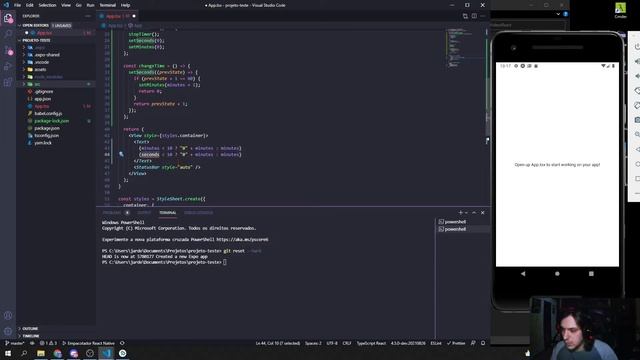Maximize the terminal panel with caret
This screenshot has height=360, width=640.
coord(474,213)
